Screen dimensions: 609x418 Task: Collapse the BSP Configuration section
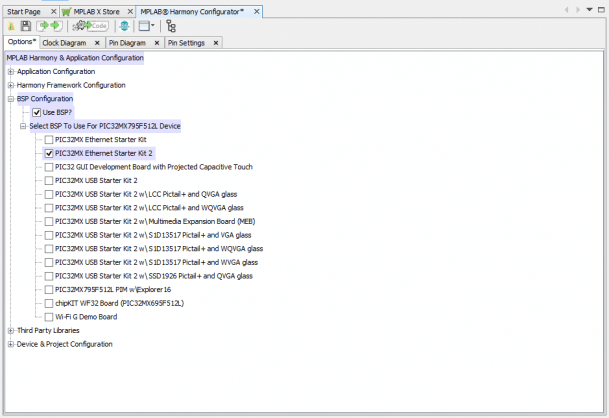coord(10,99)
